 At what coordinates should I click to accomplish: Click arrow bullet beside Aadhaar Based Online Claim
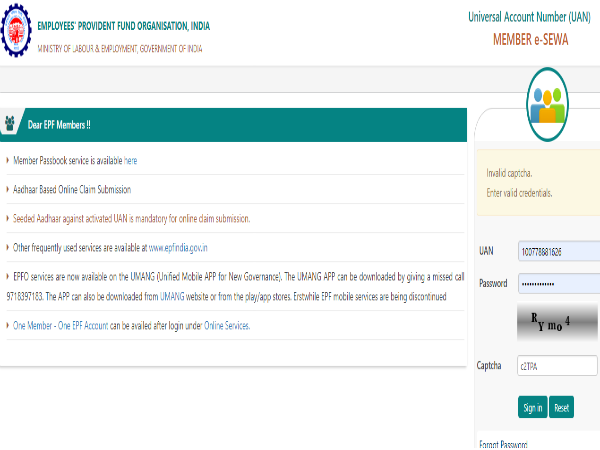click(x=8, y=189)
